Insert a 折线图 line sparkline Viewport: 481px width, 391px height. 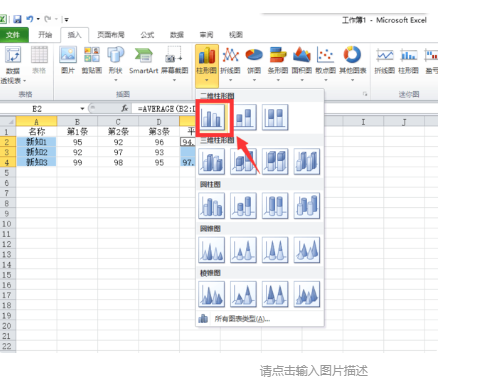[x=385, y=60]
